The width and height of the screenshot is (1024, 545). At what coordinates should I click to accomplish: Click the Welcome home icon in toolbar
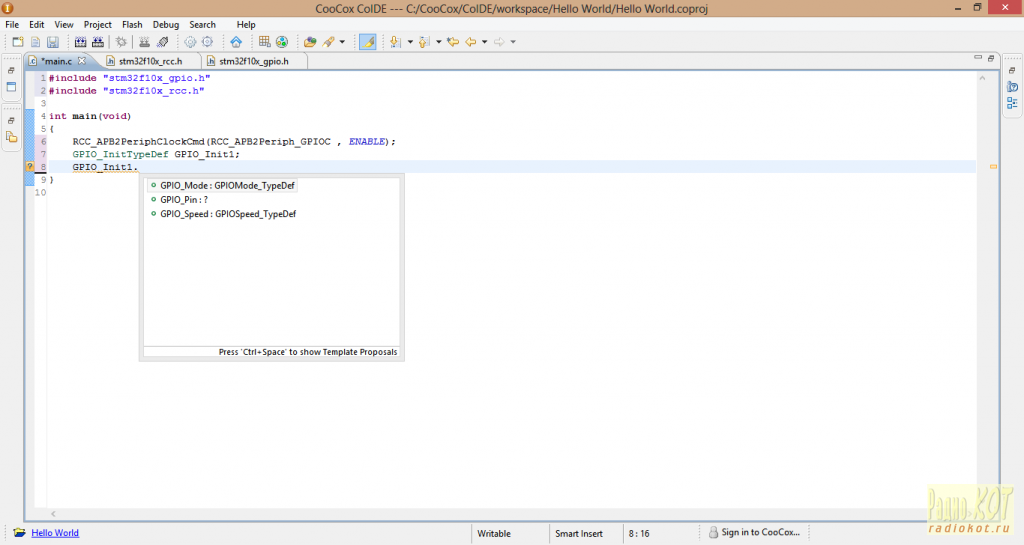[236, 42]
